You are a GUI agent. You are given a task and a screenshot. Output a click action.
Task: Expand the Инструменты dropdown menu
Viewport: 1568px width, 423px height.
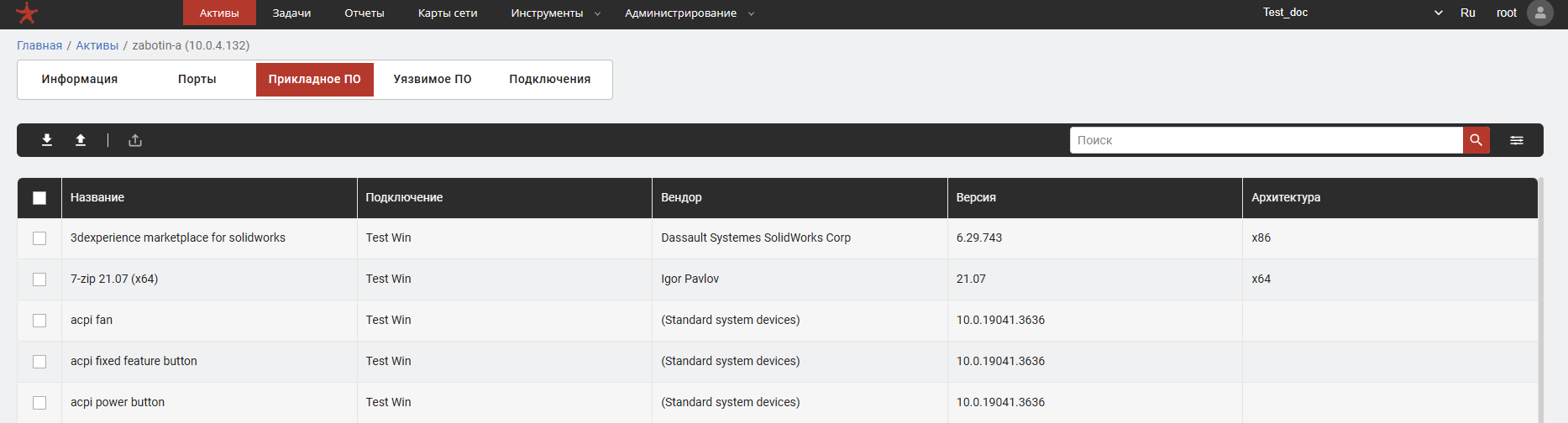555,13
